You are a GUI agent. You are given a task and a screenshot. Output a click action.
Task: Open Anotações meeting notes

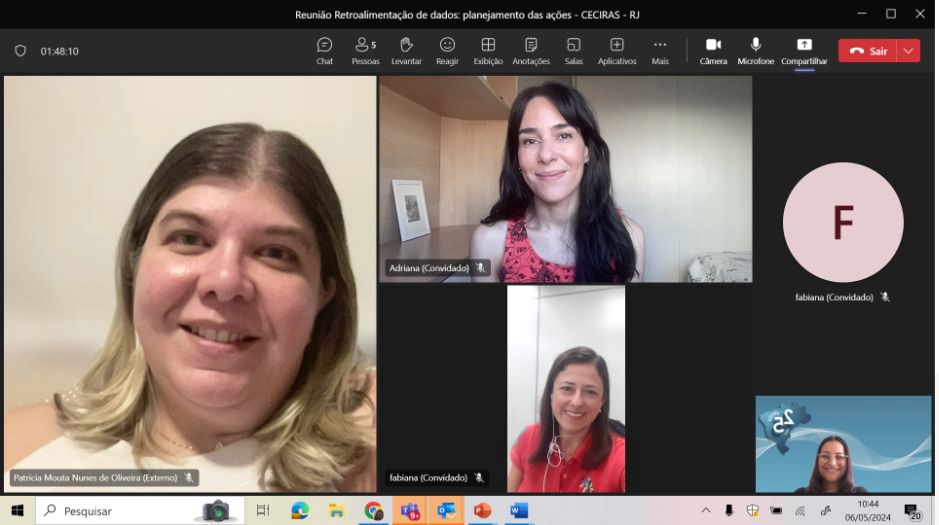(x=531, y=50)
